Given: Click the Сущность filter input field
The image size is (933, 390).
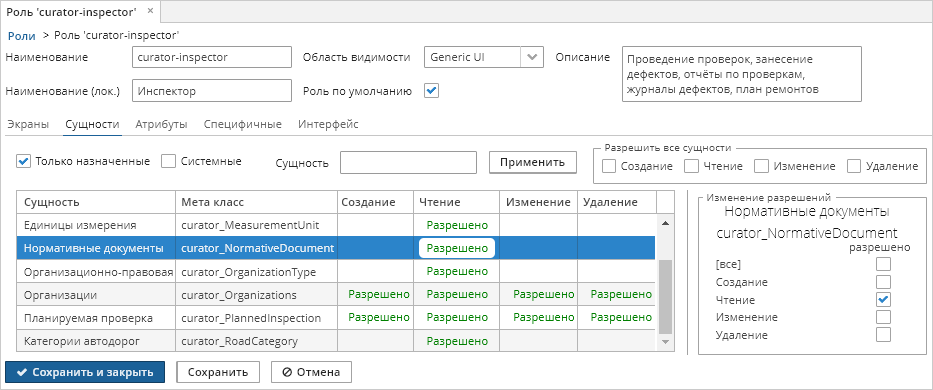Looking at the screenshot, I should coord(408,163).
